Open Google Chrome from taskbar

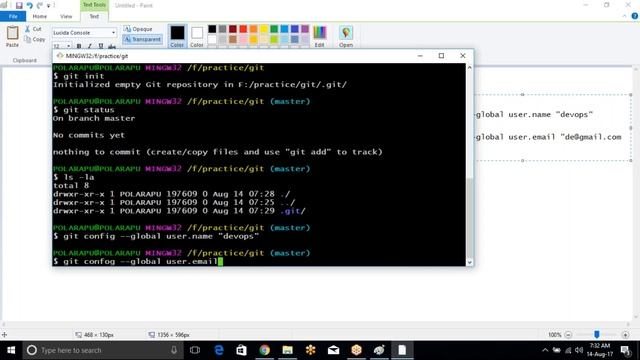pyautogui.click(x=264, y=350)
